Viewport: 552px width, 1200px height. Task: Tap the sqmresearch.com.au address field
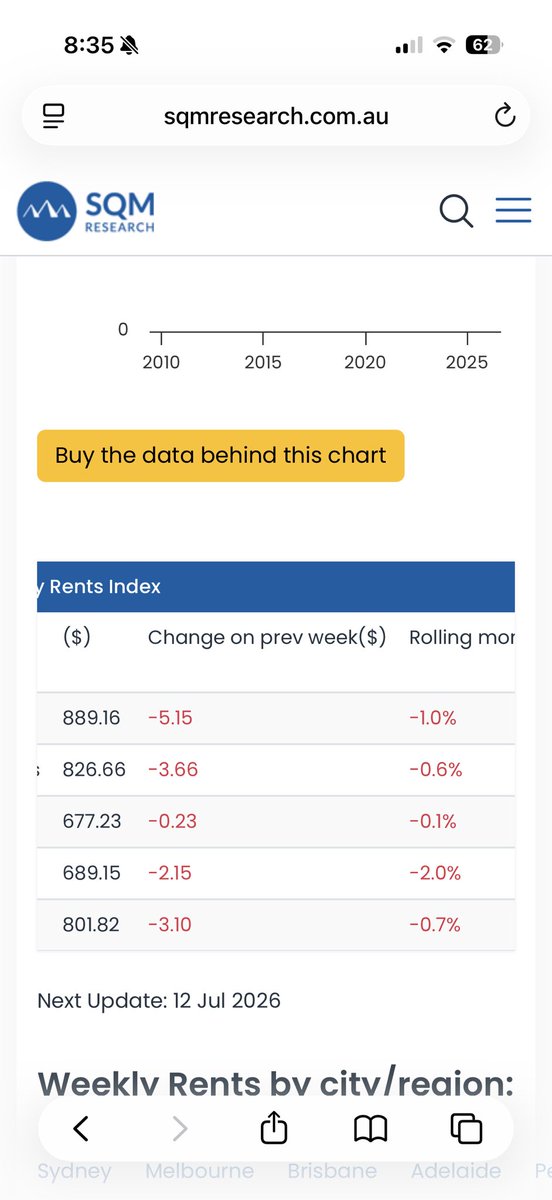tap(276, 116)
